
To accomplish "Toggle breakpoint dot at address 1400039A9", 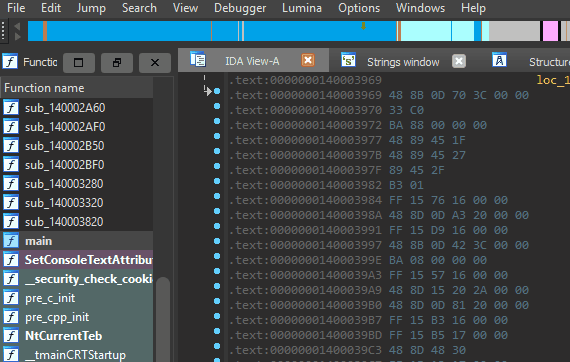I will click(x=217, y=286).
